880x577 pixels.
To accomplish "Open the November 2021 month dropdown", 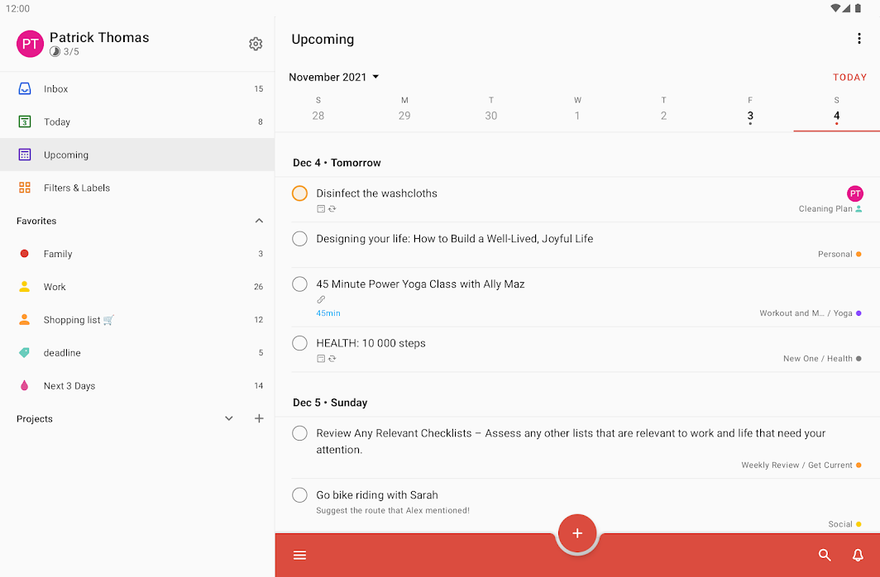I will tap(334, 77).
